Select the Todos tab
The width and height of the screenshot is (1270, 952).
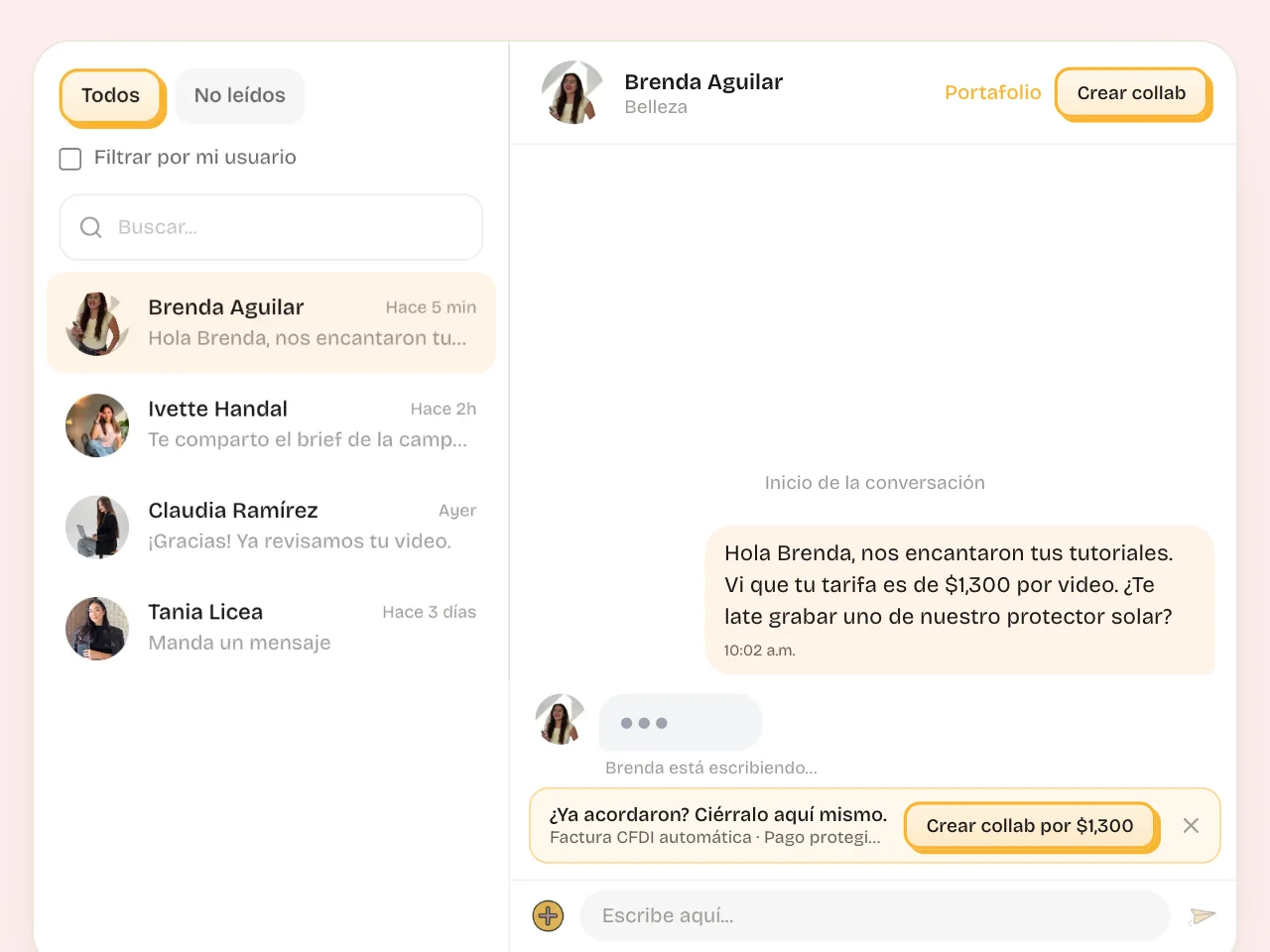coord(111,96)
